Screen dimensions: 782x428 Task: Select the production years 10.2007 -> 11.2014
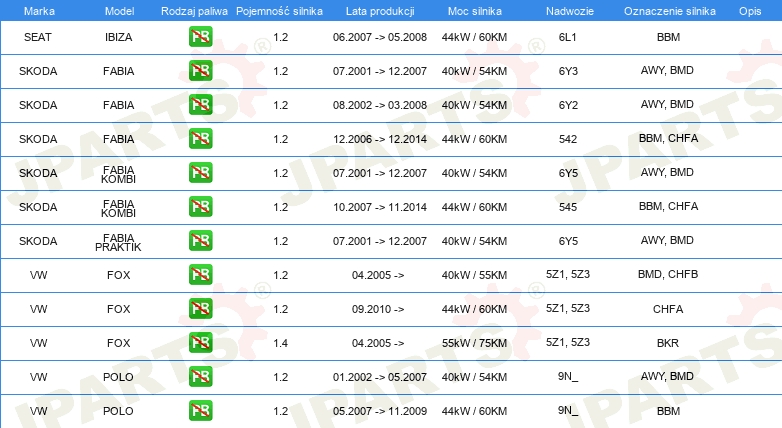point(380,207)
